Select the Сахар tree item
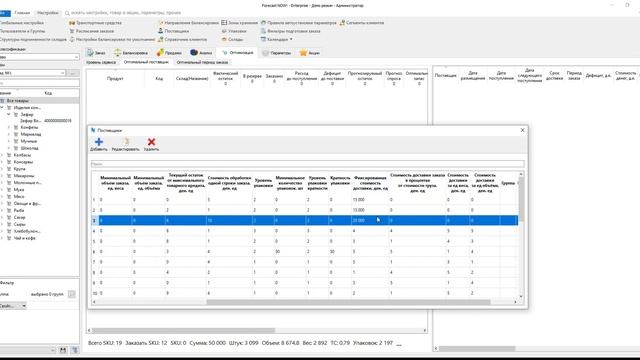The height and width of the screenshot is (360, 640). click(19, 218)
